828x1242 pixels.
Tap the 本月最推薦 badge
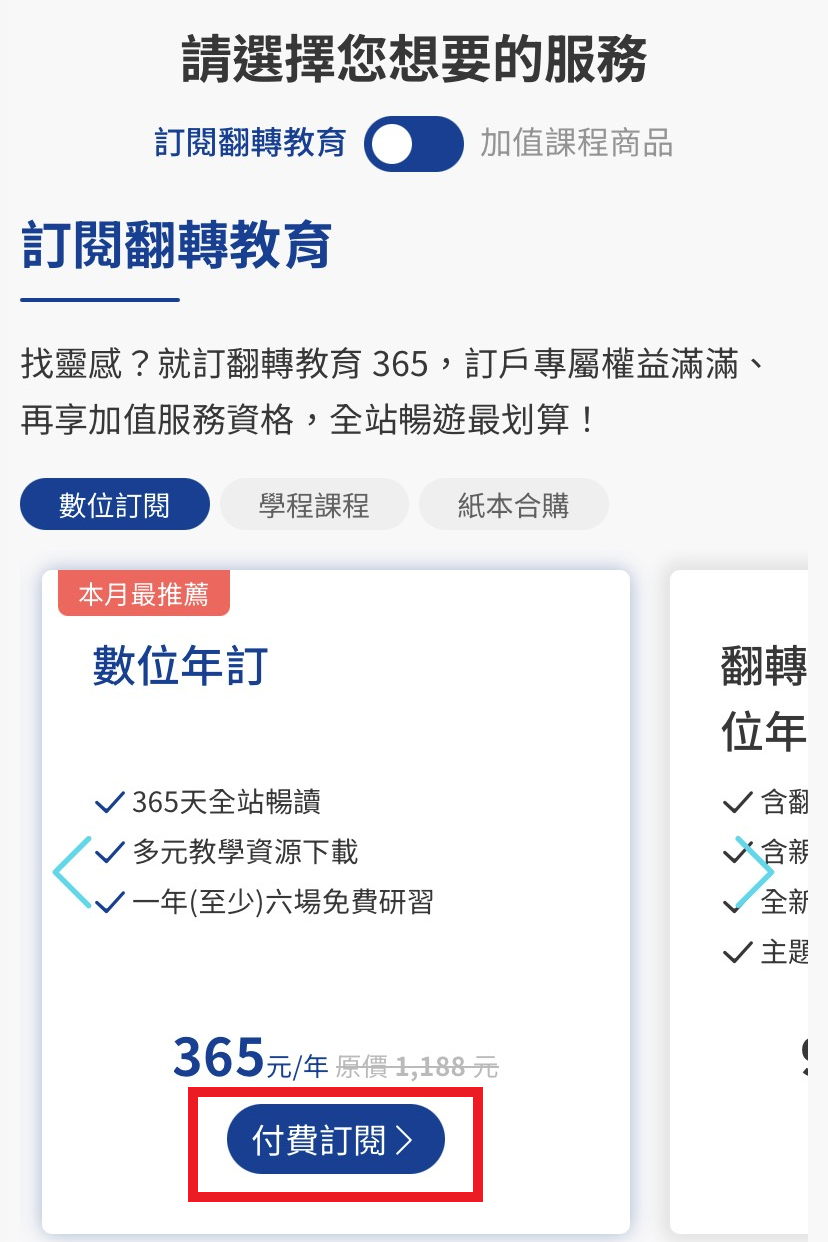[144, 594]
